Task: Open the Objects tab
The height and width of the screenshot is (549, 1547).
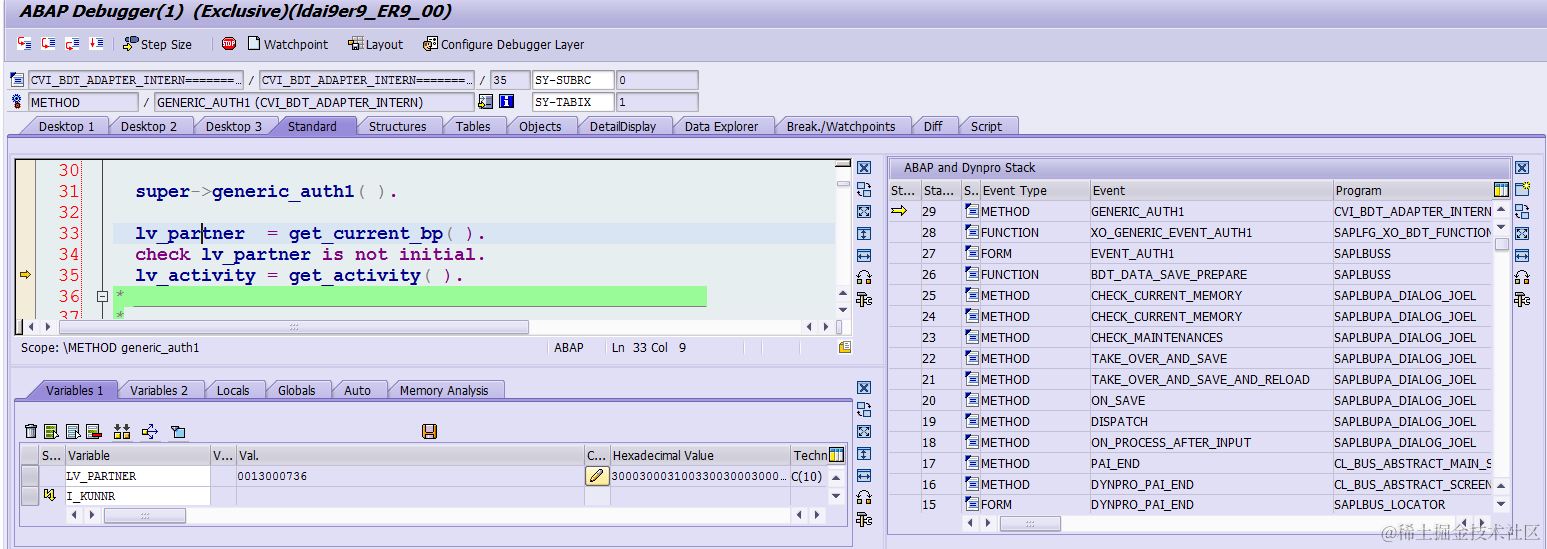Action: click(x=540, y=126)
